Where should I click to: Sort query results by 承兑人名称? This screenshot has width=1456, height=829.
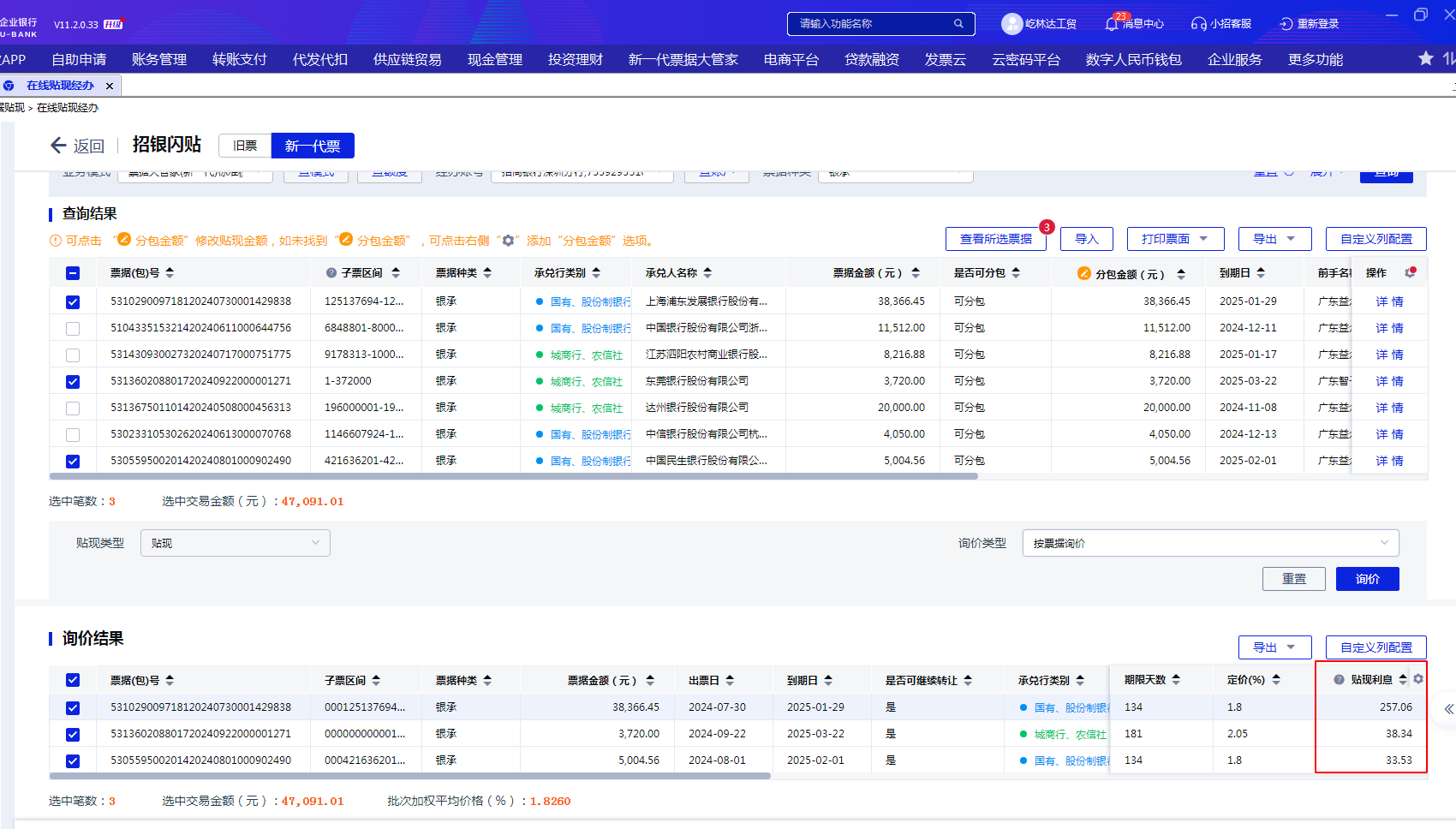pos(707,273)
